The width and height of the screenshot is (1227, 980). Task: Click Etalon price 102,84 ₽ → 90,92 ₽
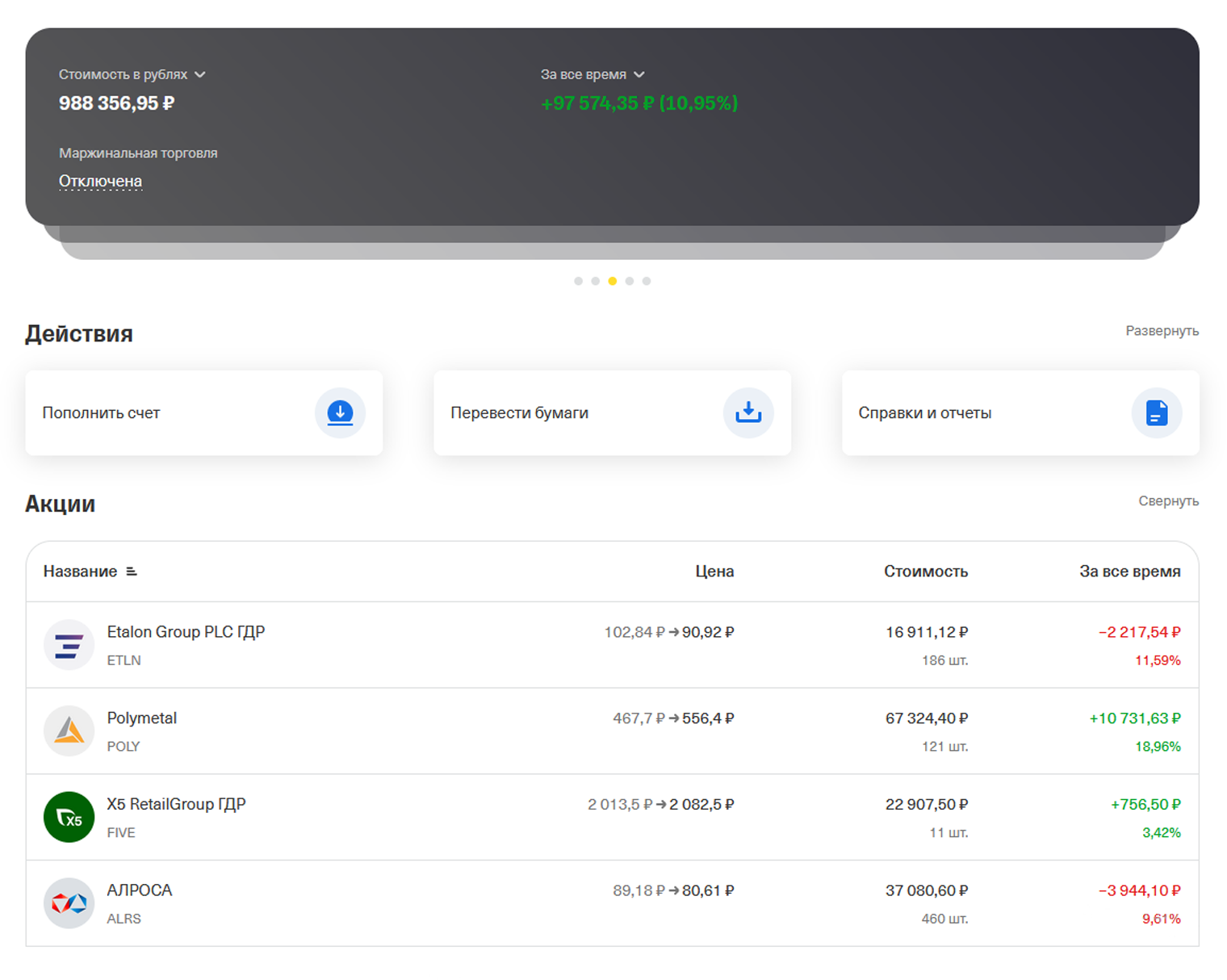669,632
